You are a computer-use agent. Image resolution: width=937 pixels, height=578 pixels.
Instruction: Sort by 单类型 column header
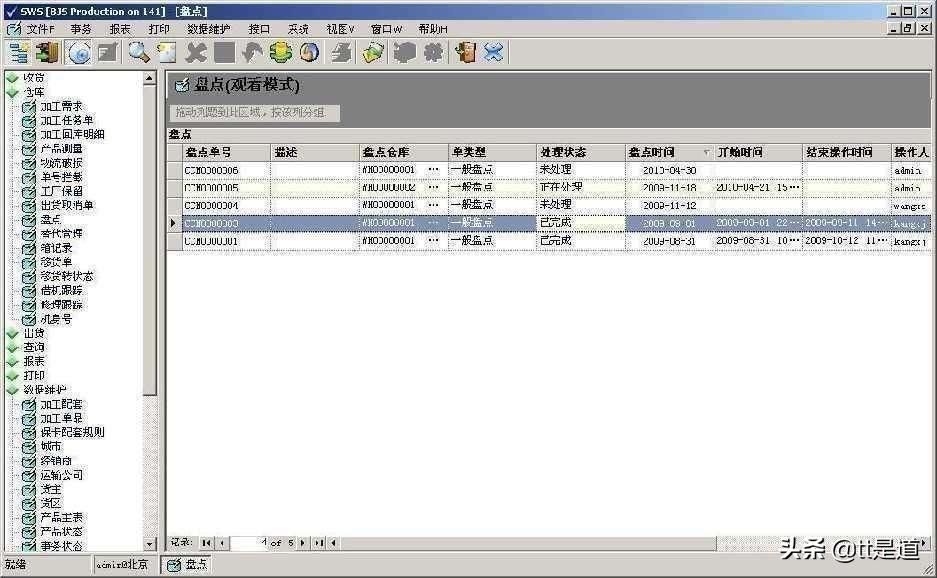492,152
